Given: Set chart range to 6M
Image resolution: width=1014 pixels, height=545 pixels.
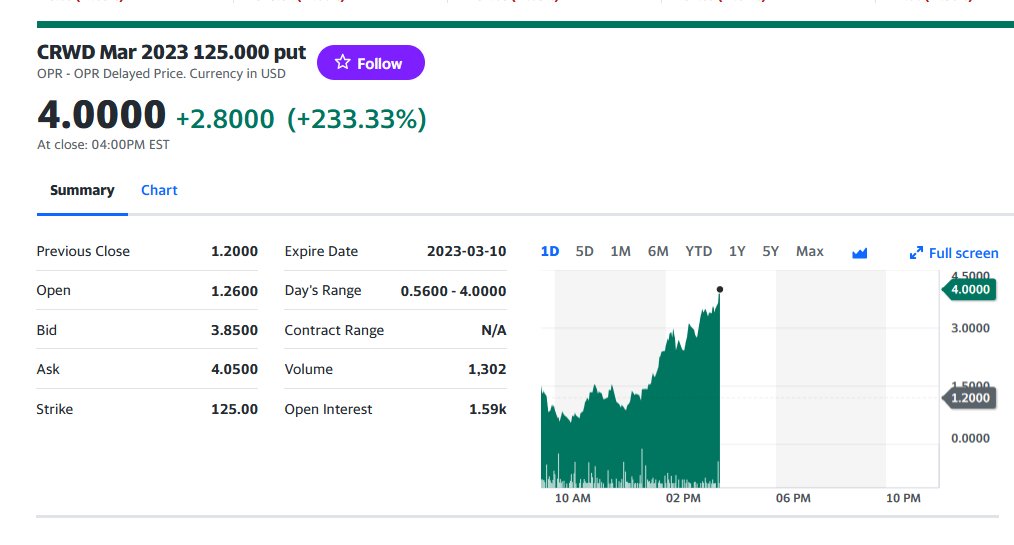Looking at the screenshot, I should click(658, 251).
